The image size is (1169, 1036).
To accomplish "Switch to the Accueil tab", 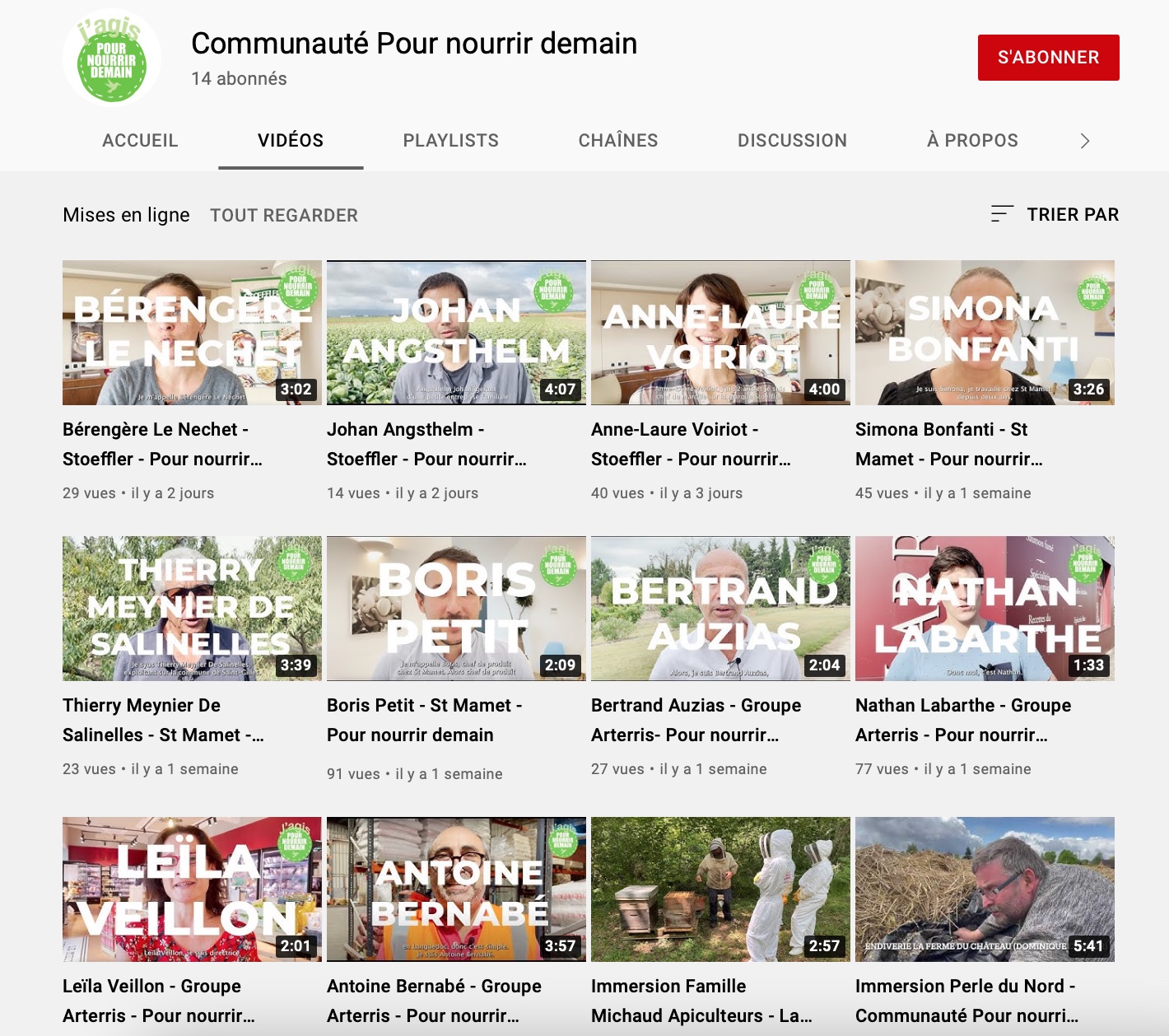I will point(140,141).
